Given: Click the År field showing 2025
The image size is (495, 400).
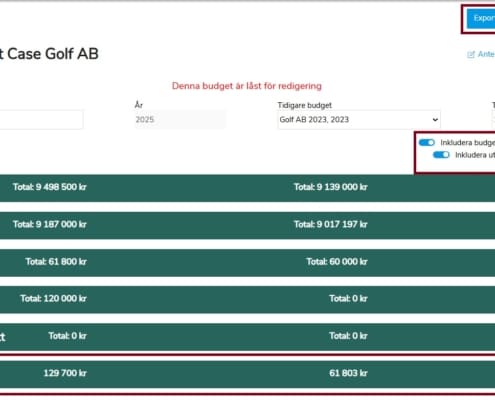Looking at the screenshot, I should 180,120.
